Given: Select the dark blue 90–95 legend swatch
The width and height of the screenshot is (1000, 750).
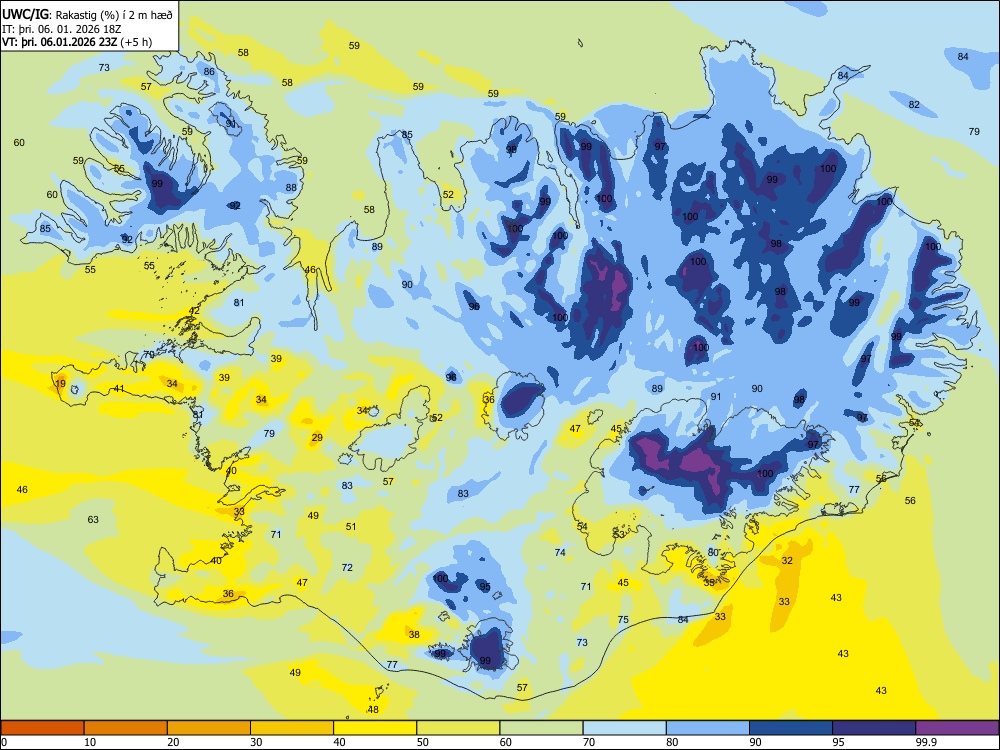Looking at the screenshot, I should [791, 728].
